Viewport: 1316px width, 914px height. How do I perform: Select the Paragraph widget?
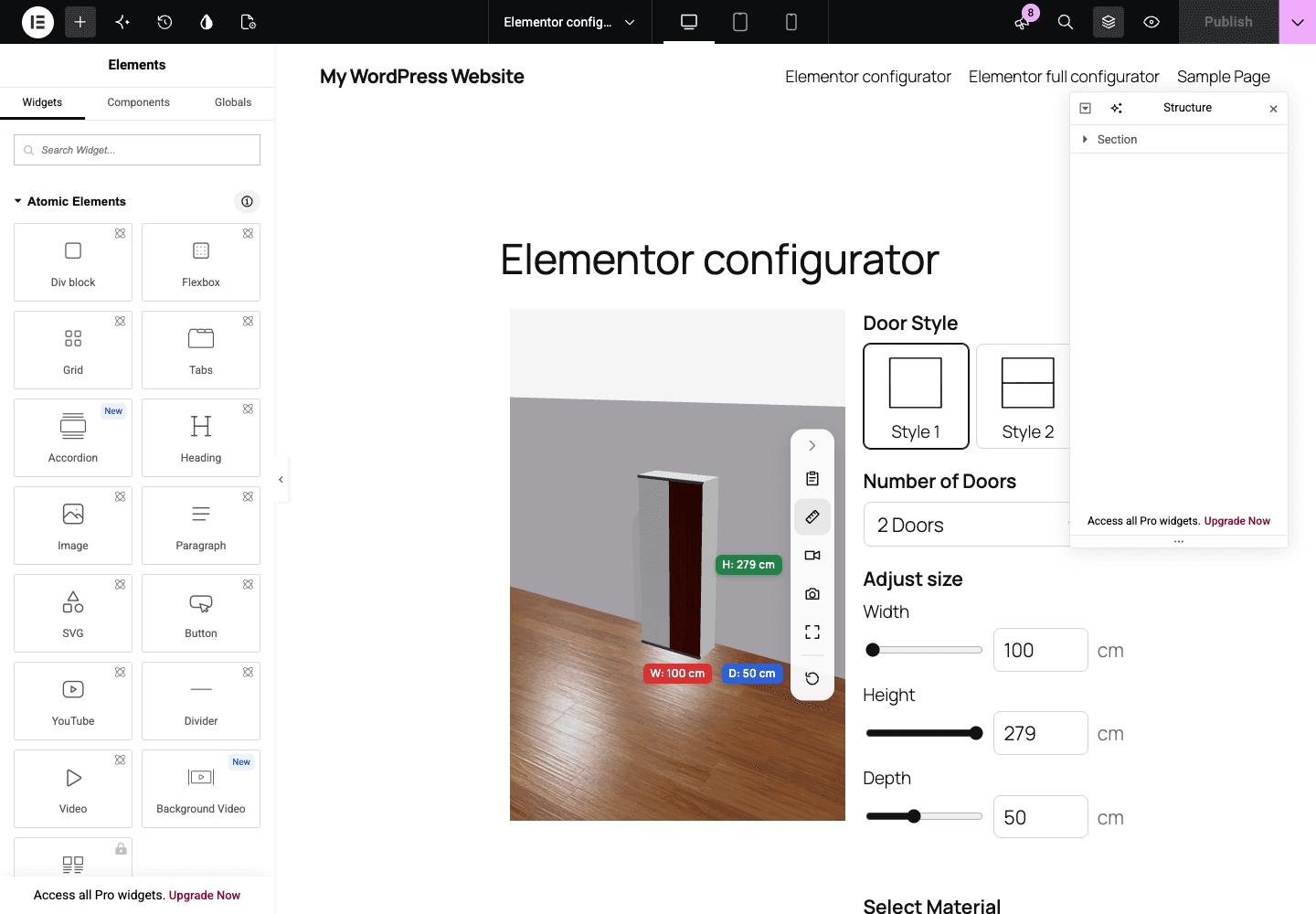(x=201, y=526)
